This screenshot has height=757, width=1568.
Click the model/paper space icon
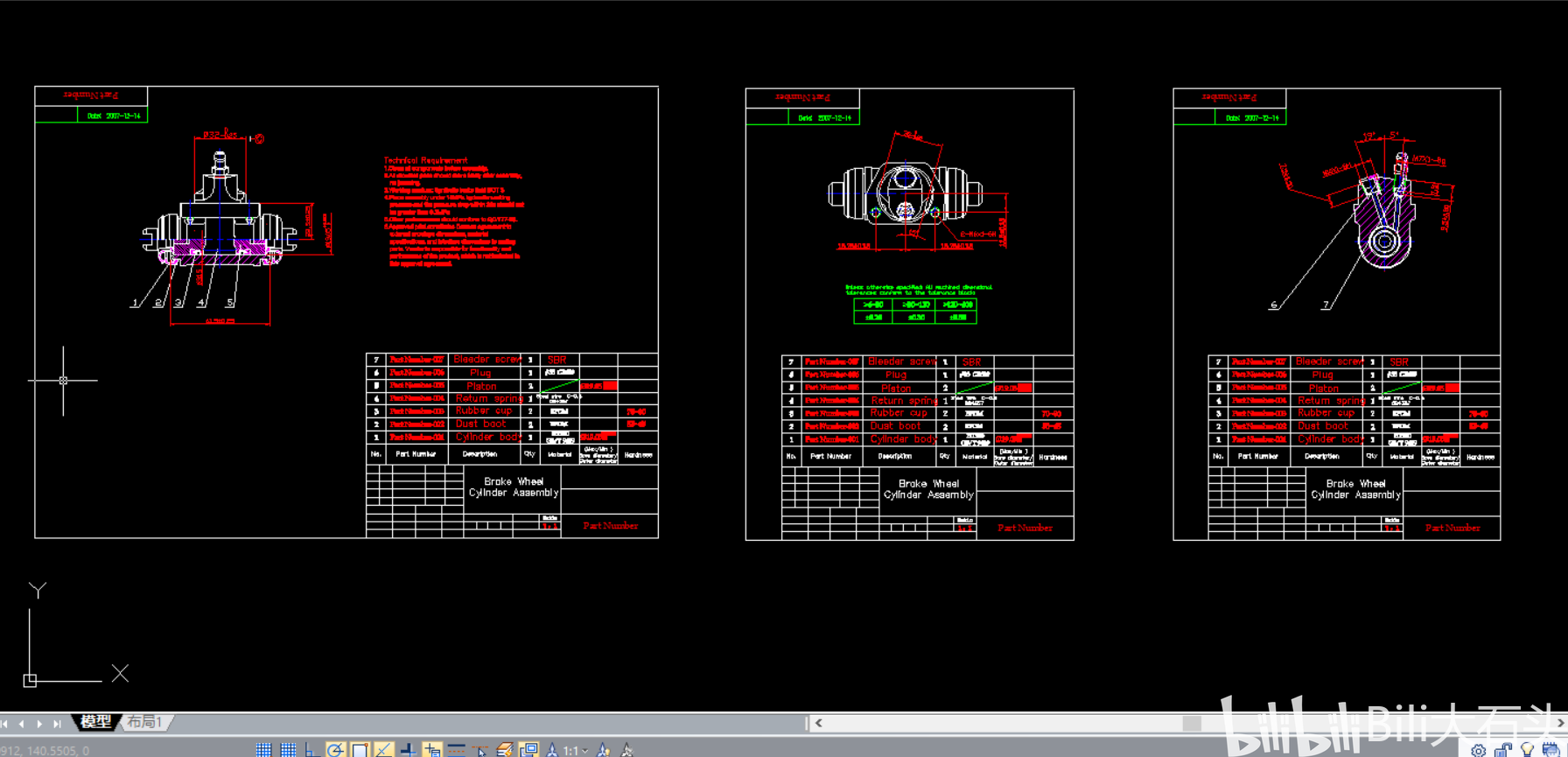[528, 750]
